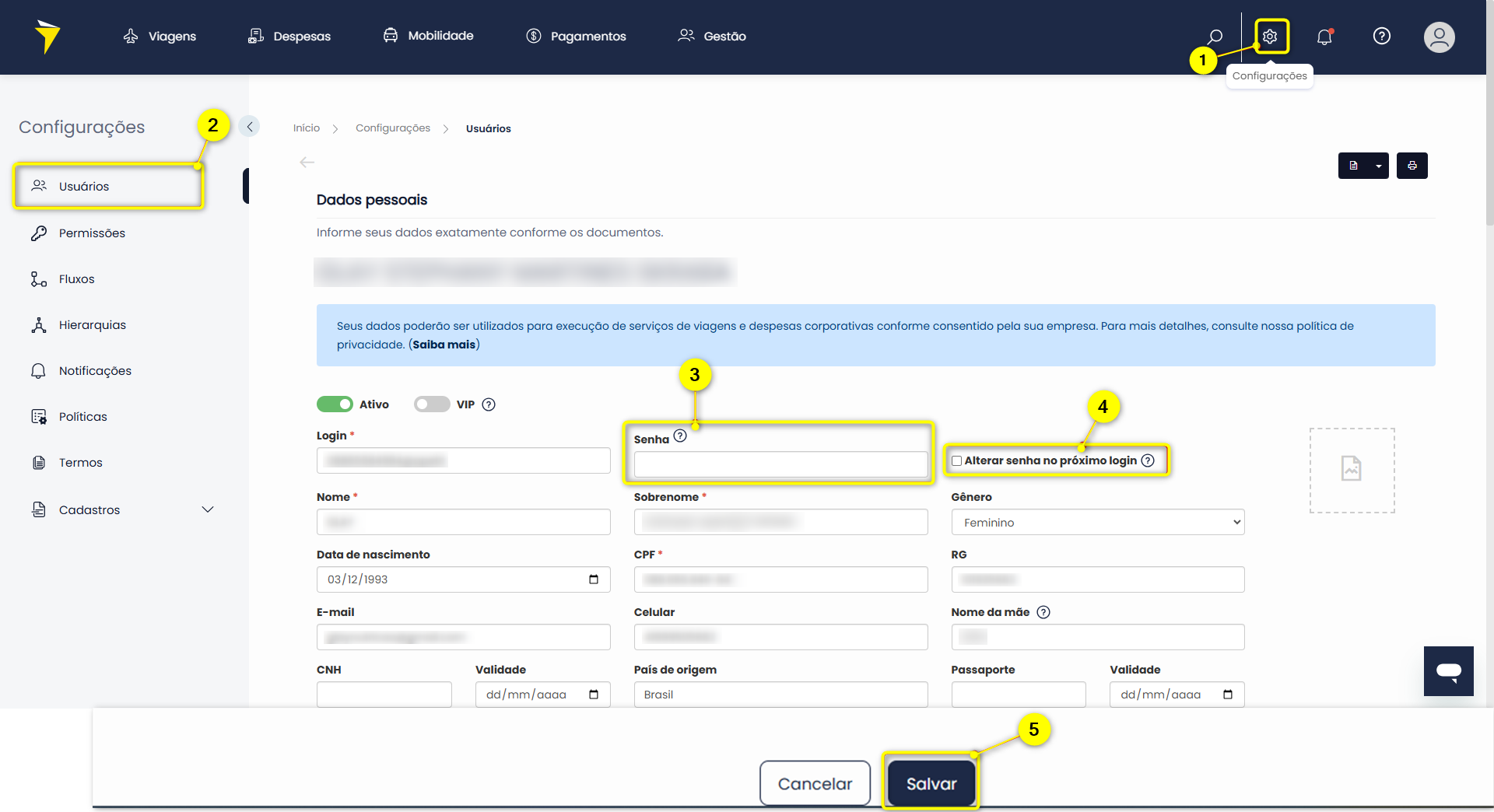Click the Nome da mãe help icon
The image size is (1494, 812).
[1044, 612]
